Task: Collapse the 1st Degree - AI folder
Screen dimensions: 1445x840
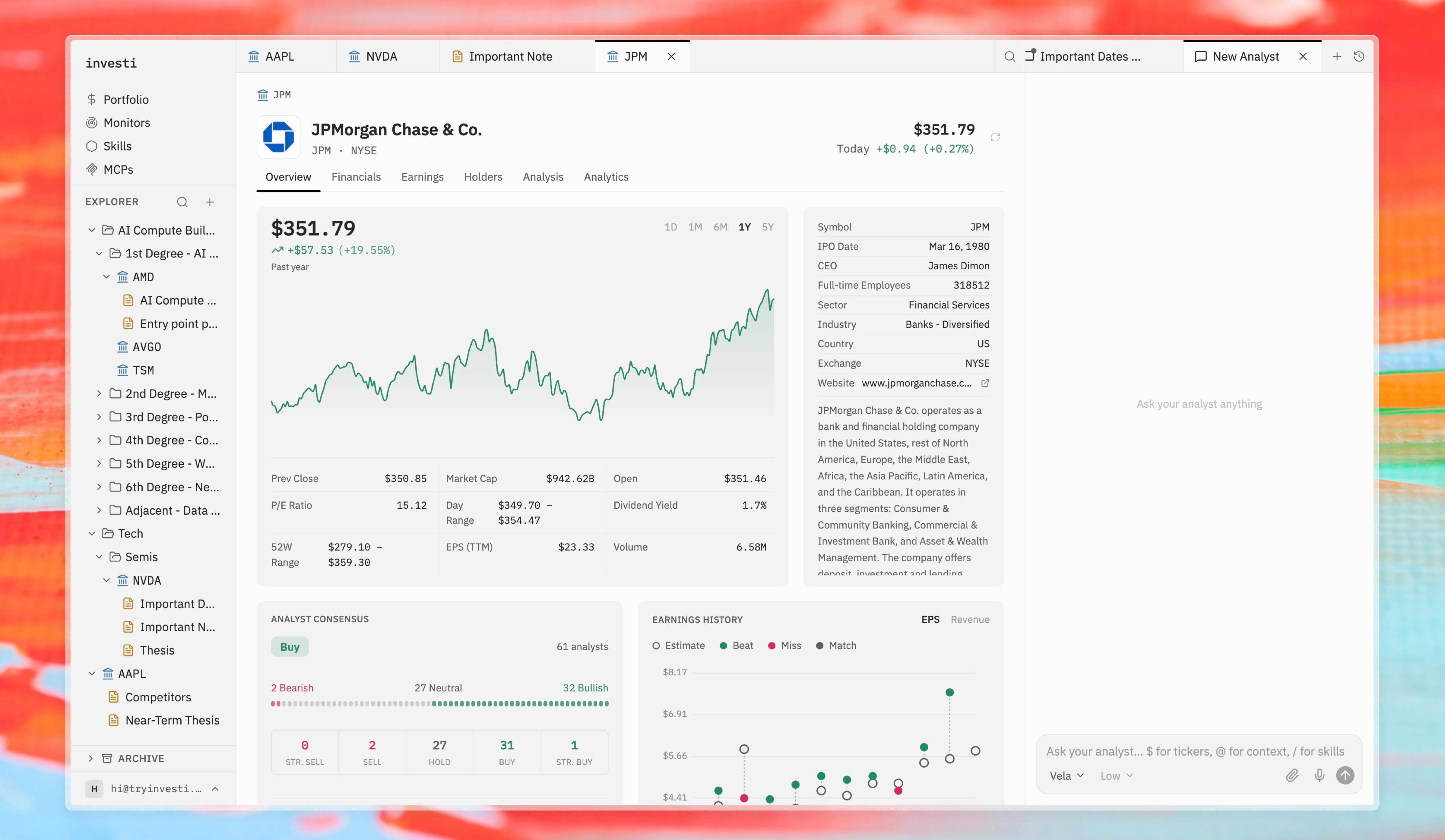Action: (x=99, y=254)
